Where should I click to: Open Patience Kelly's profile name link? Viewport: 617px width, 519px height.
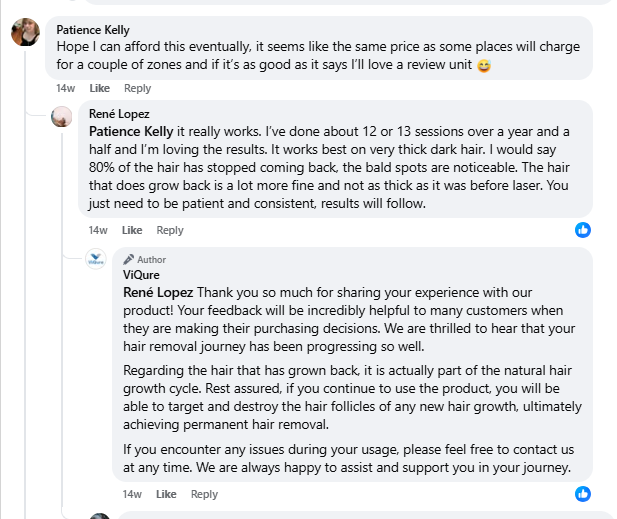click(x=93, y=30)
